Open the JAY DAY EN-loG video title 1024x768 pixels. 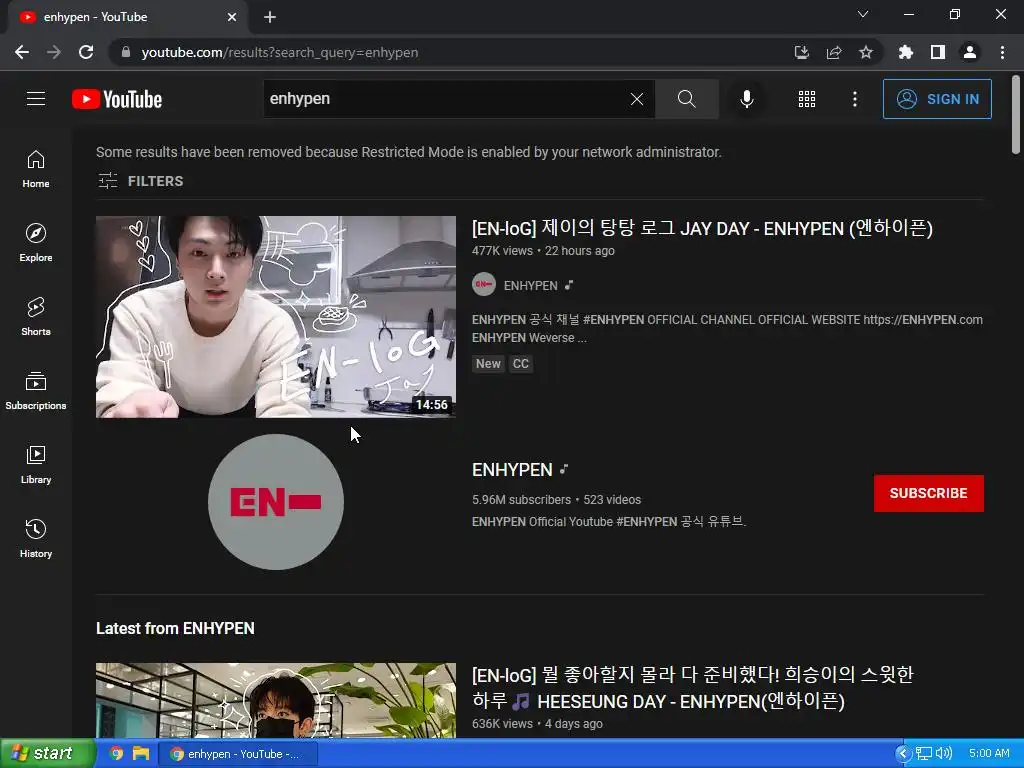click(702, 228)
